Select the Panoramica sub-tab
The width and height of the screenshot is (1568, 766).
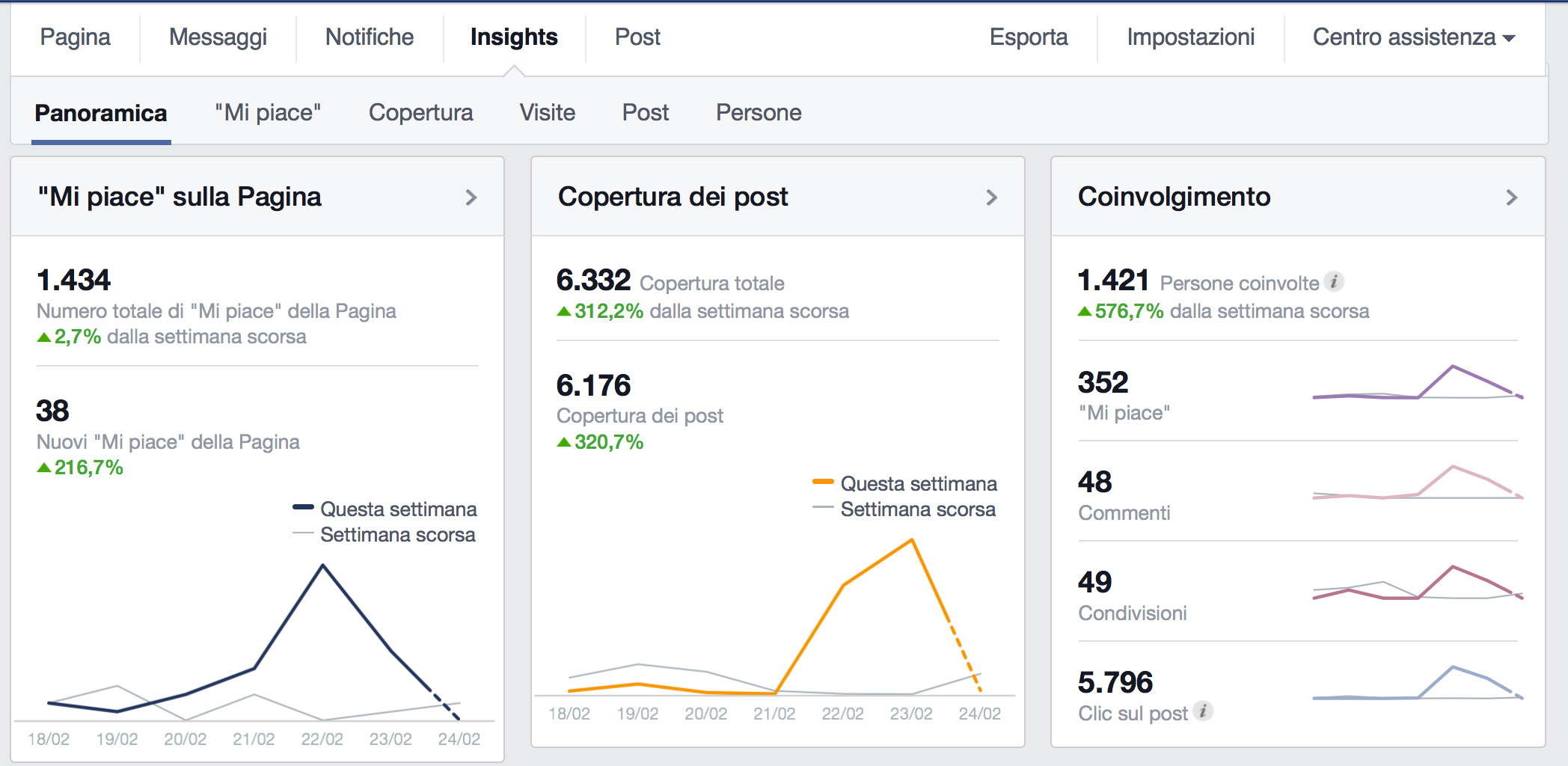click(101, 113)
